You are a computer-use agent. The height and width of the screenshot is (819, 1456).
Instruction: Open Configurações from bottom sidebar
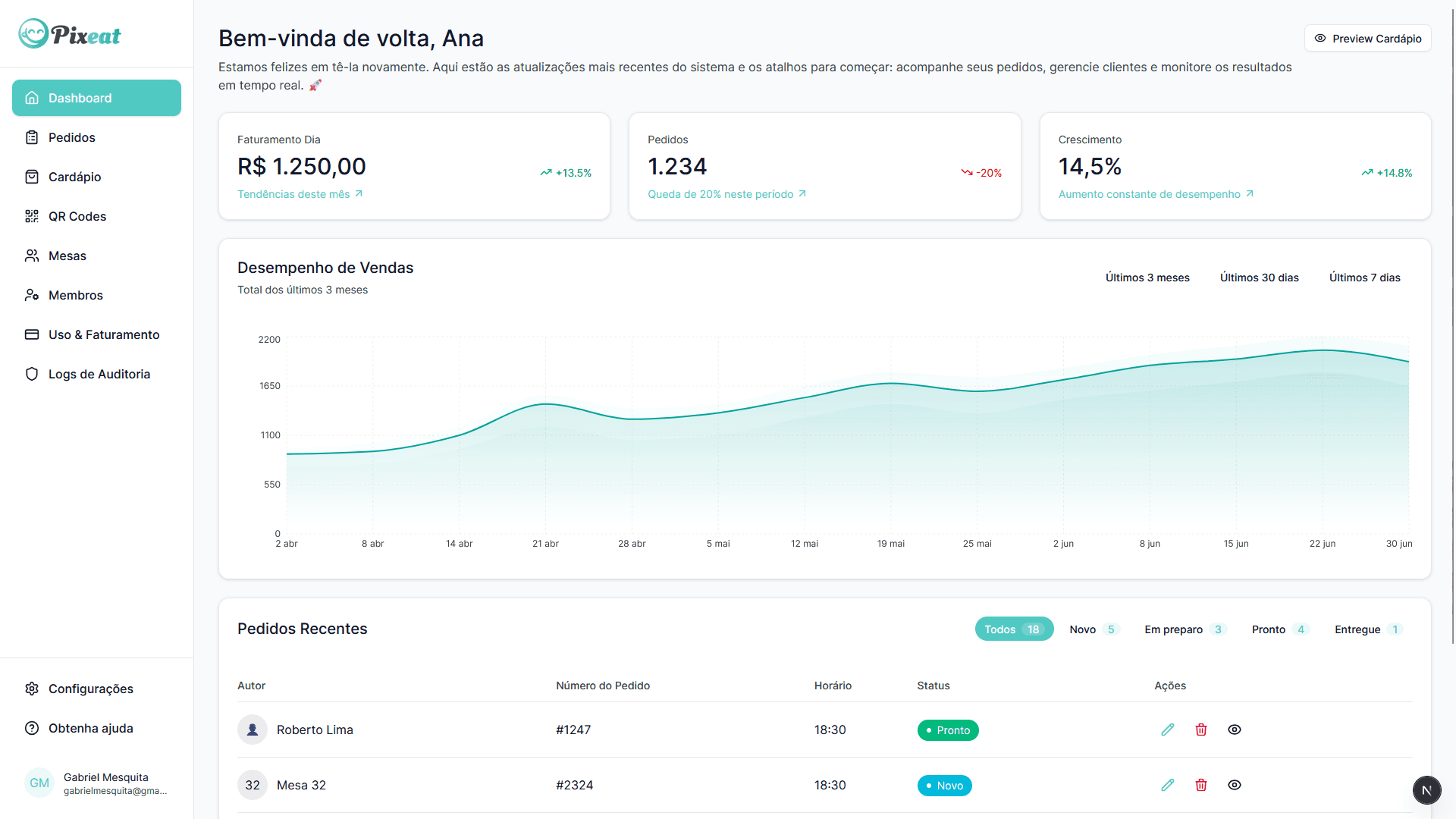click(x=91, y=689)
